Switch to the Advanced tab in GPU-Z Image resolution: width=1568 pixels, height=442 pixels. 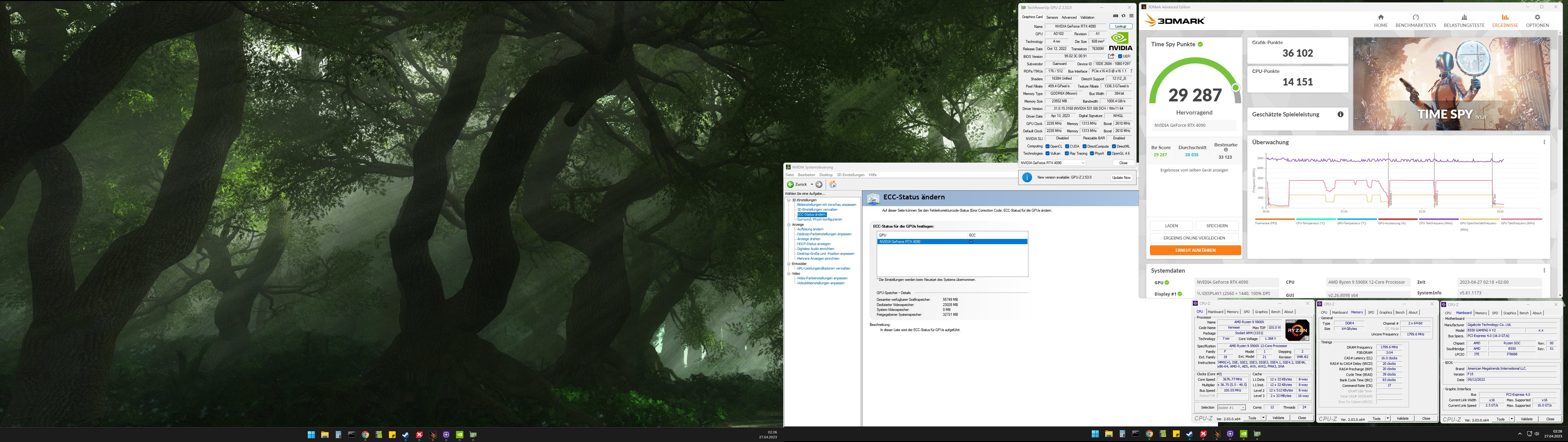[x=1069, y=17]
